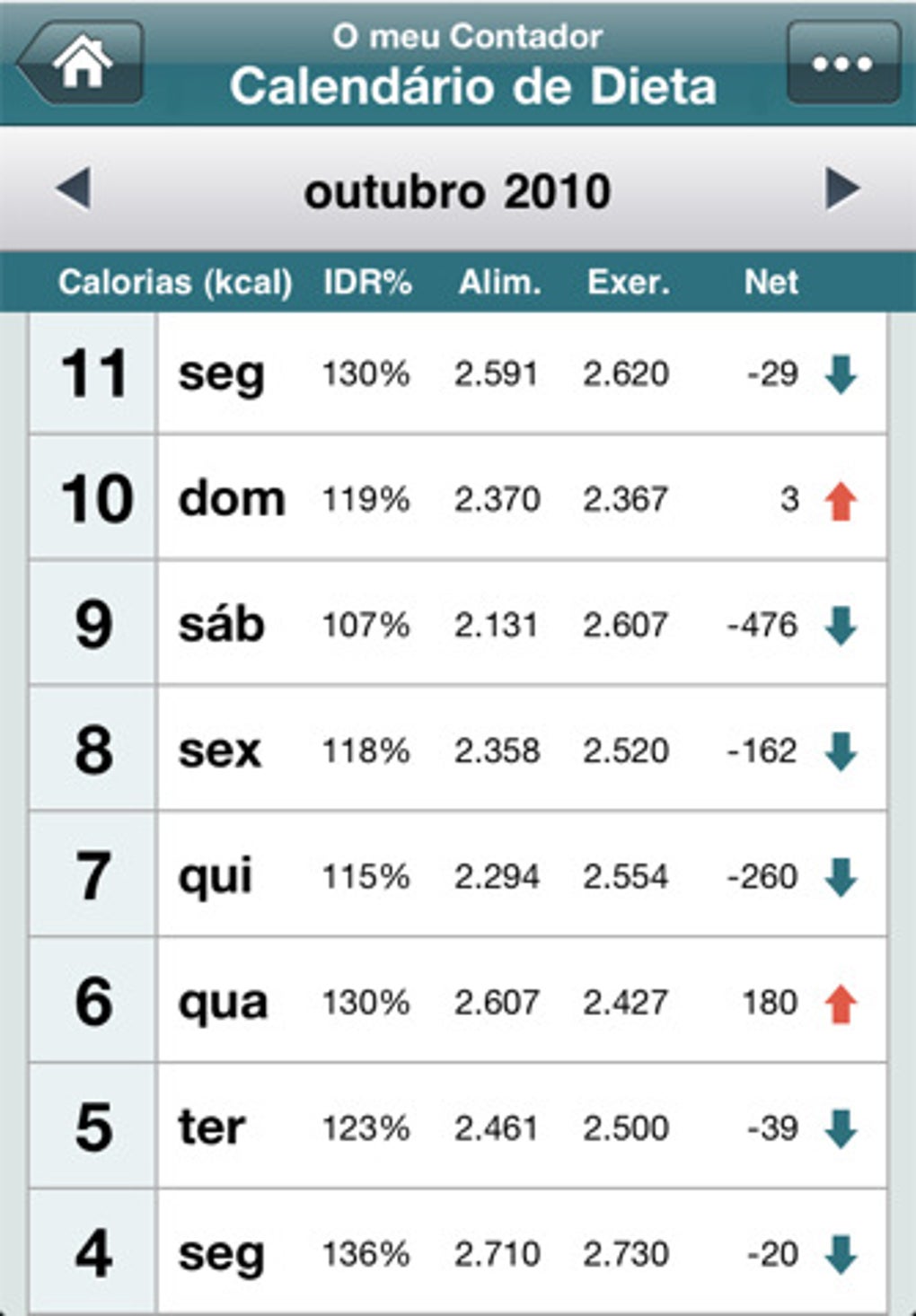This screenshot has height=1316, width=916.
Task: Select the IDR% column header
Action: [x=367, y=283]
